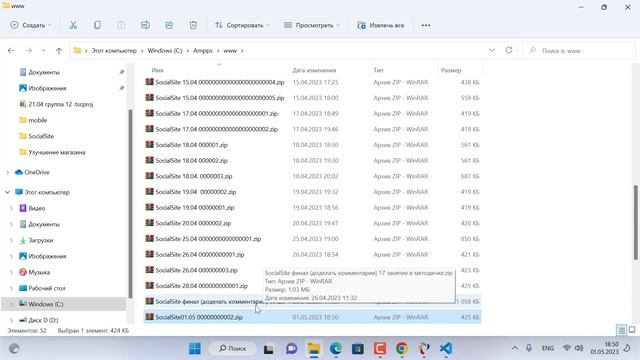Expand the Видео folder node
This screenshot has width=640, height=360.
point(11,208)
